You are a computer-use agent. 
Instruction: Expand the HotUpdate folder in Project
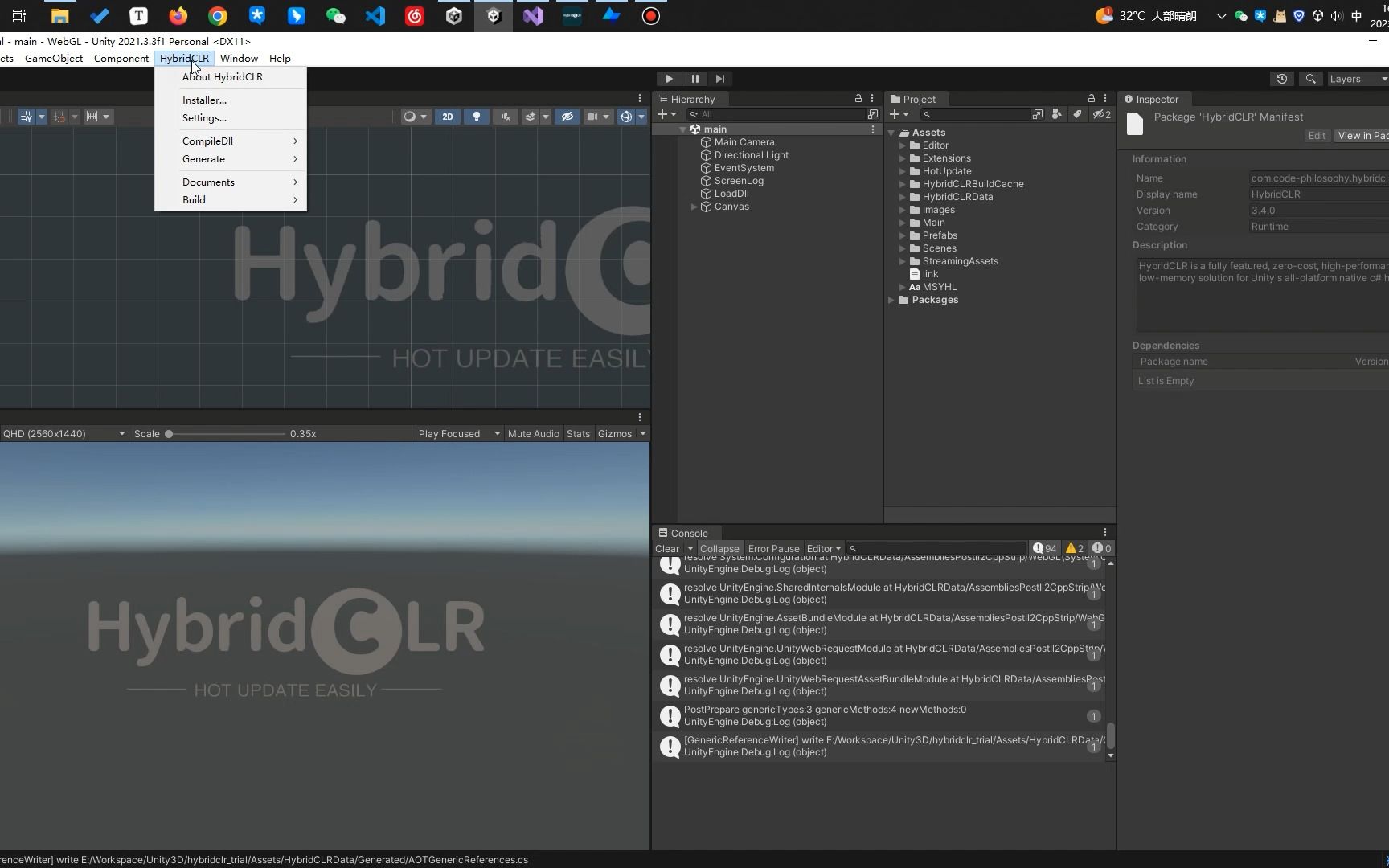point(903,171)
